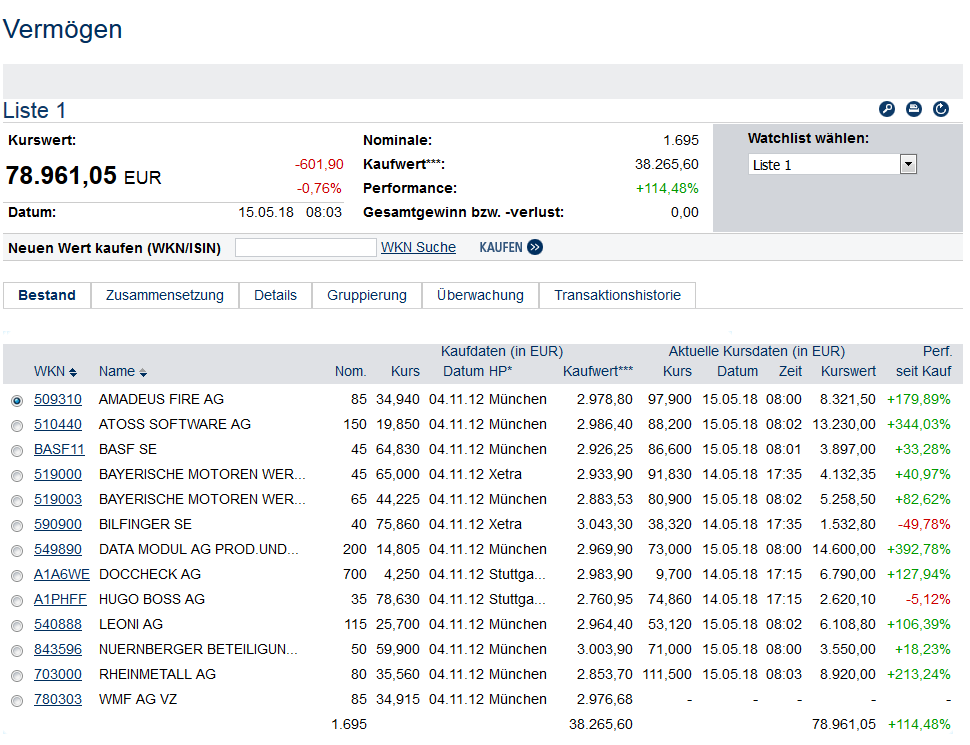Switch to the Zusammensetzung tab
This screenshot has width=970, height=745.
165,295
